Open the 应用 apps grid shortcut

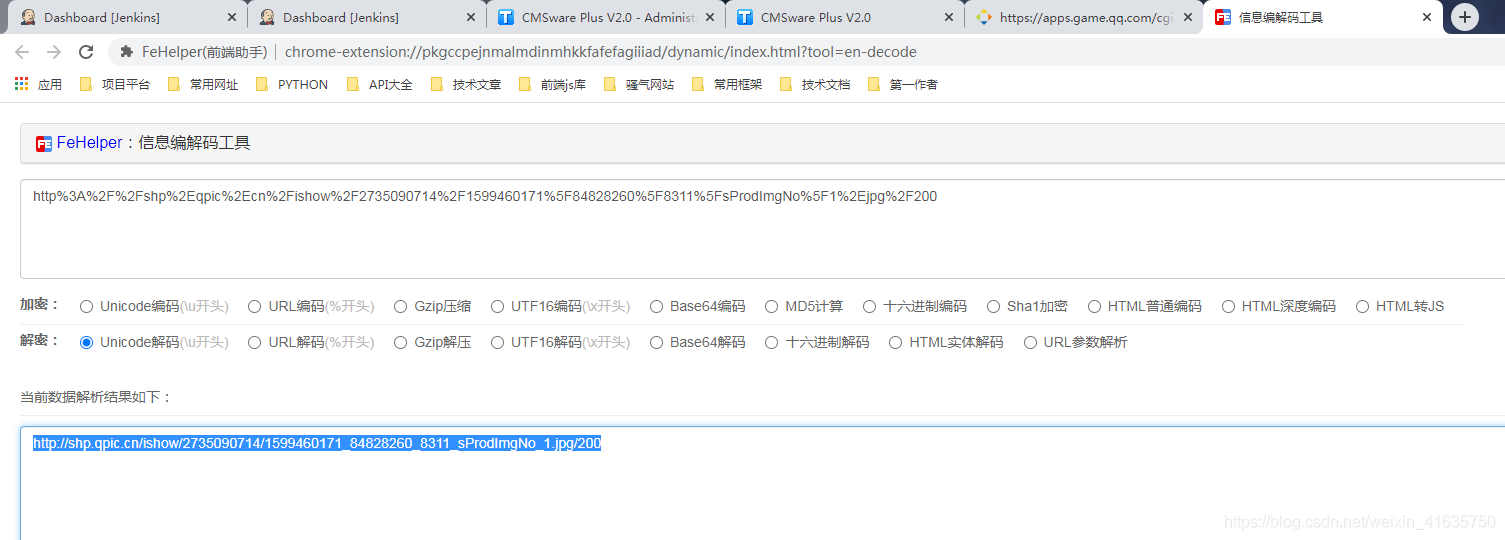[x=38, y=85]
